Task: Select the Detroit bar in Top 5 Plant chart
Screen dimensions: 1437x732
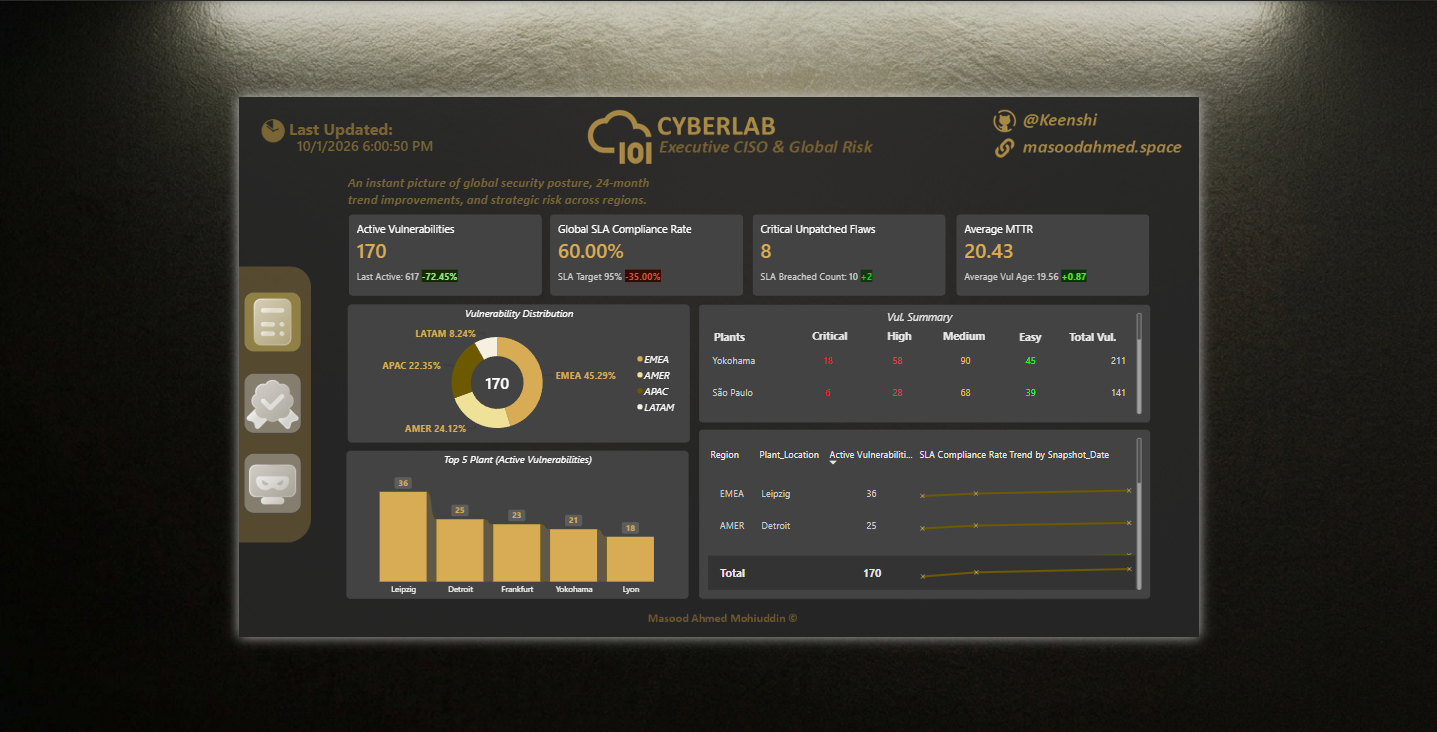Action: tap(460, 550)
